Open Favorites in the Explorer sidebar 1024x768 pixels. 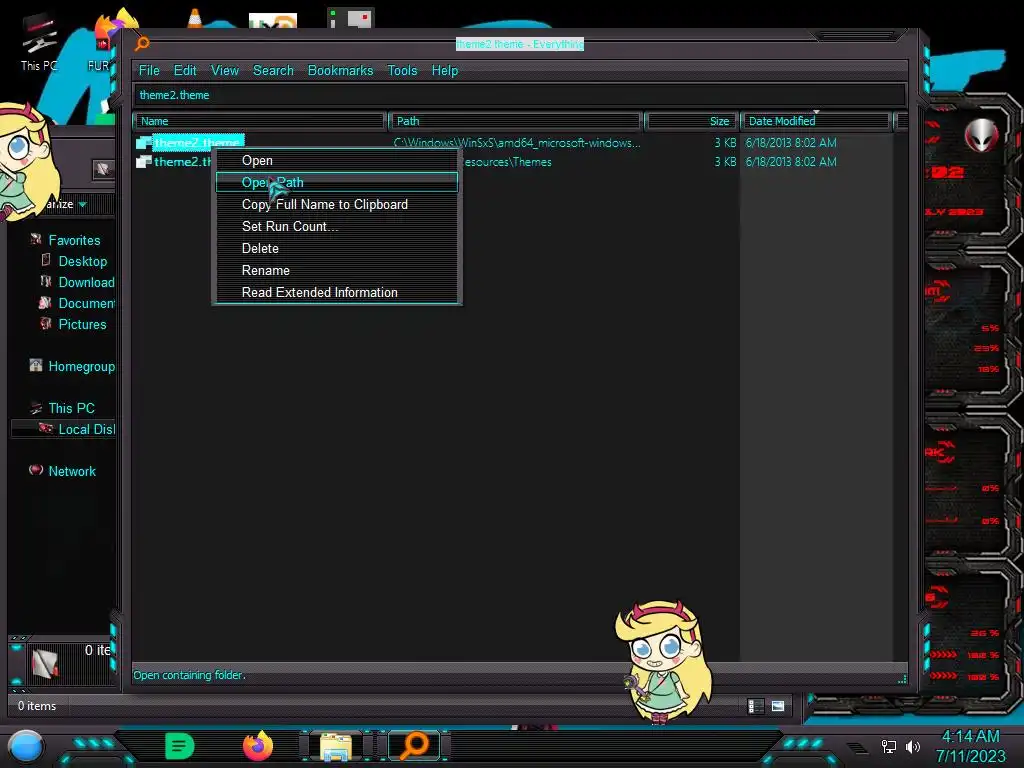[x=74, y=240]
